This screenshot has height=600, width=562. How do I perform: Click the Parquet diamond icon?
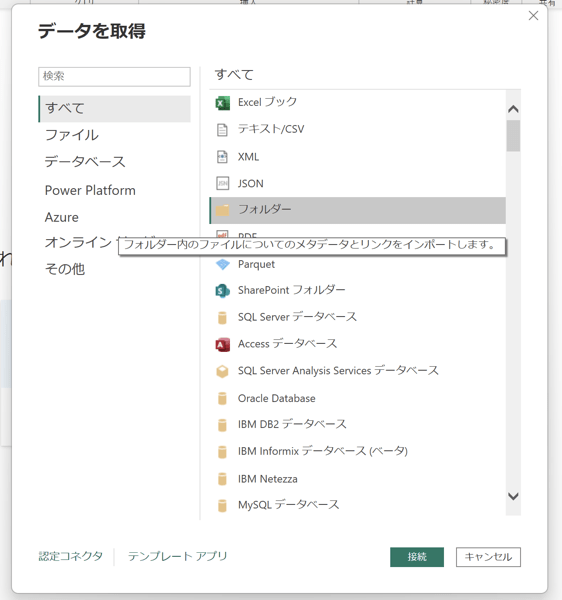point(222,264)
